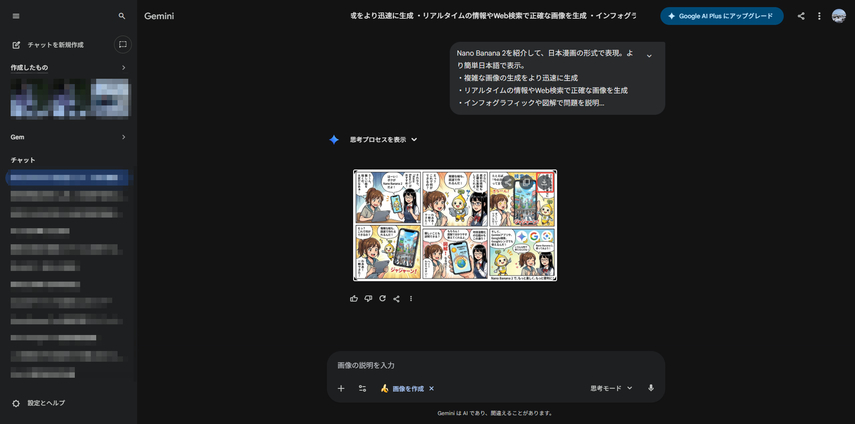The height and width of the screenshot is (424, 855).
Task: Click the scrolling conversation title text
Action: [x=493, y=16]
